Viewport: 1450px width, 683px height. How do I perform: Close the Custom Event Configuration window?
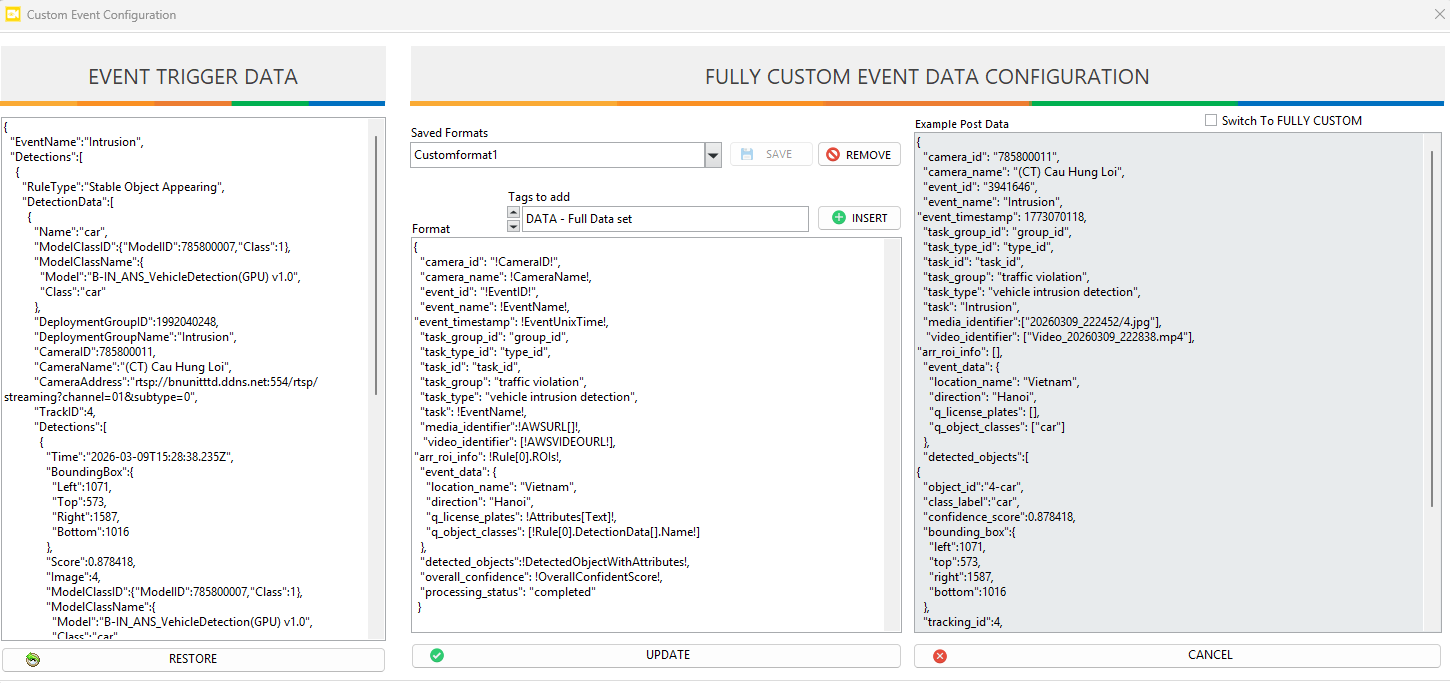coord(1439,15)
